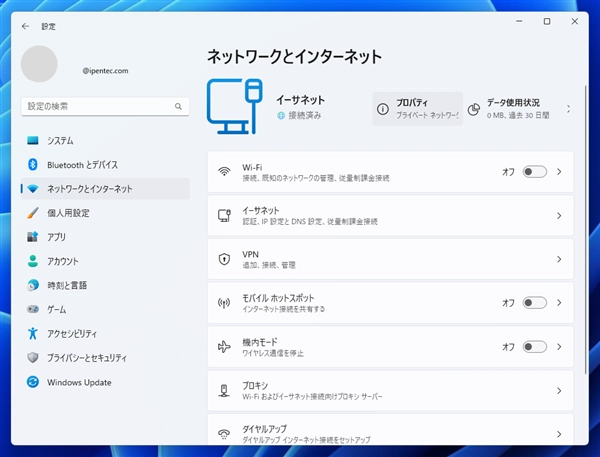Open ダイヤルアップ row chevron
This screenshot has width=600, height=457.
coord(559,434)
